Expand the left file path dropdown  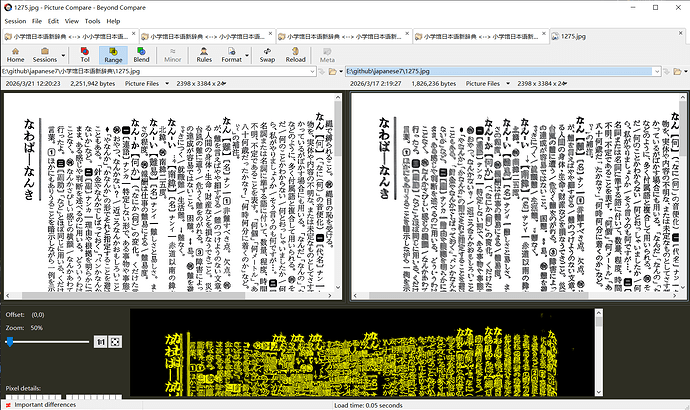pos(312,71)
